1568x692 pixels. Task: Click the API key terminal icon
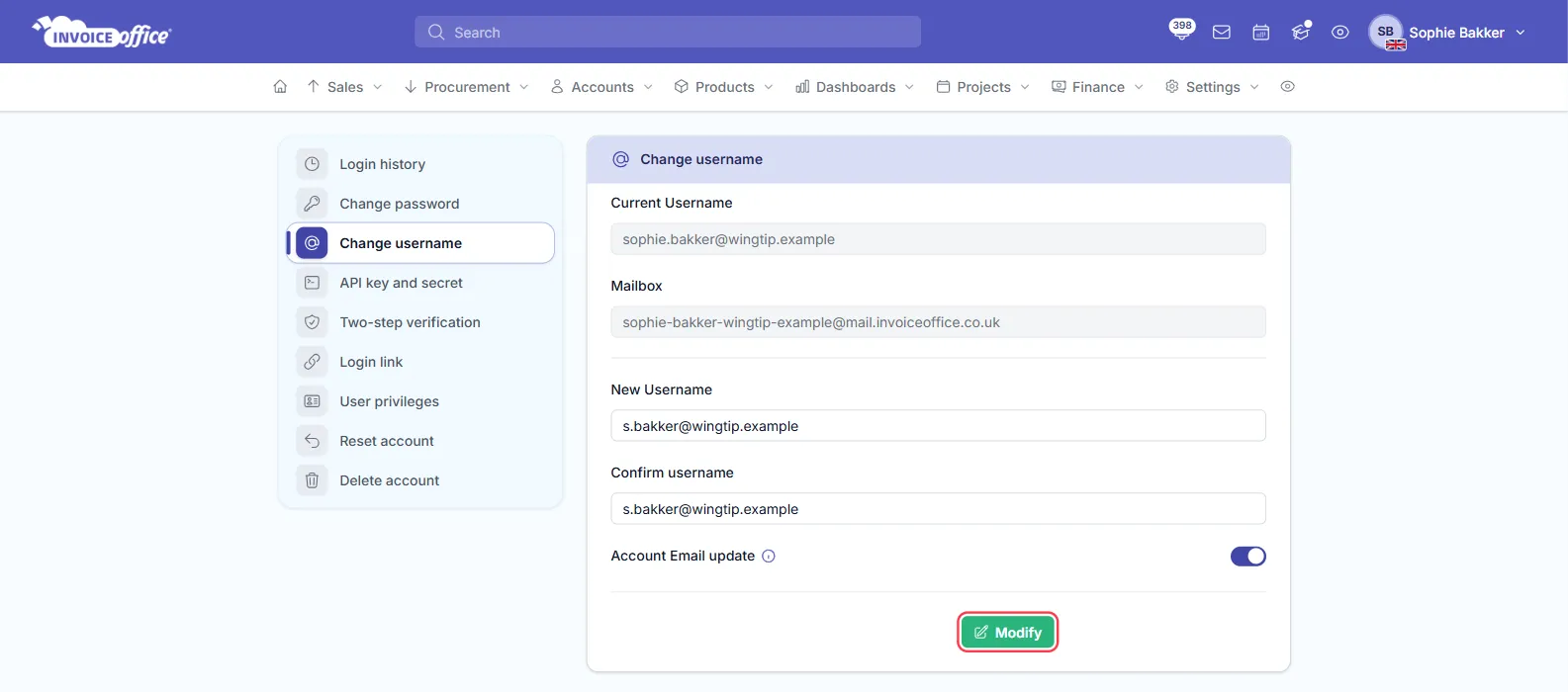coord(312,283)
